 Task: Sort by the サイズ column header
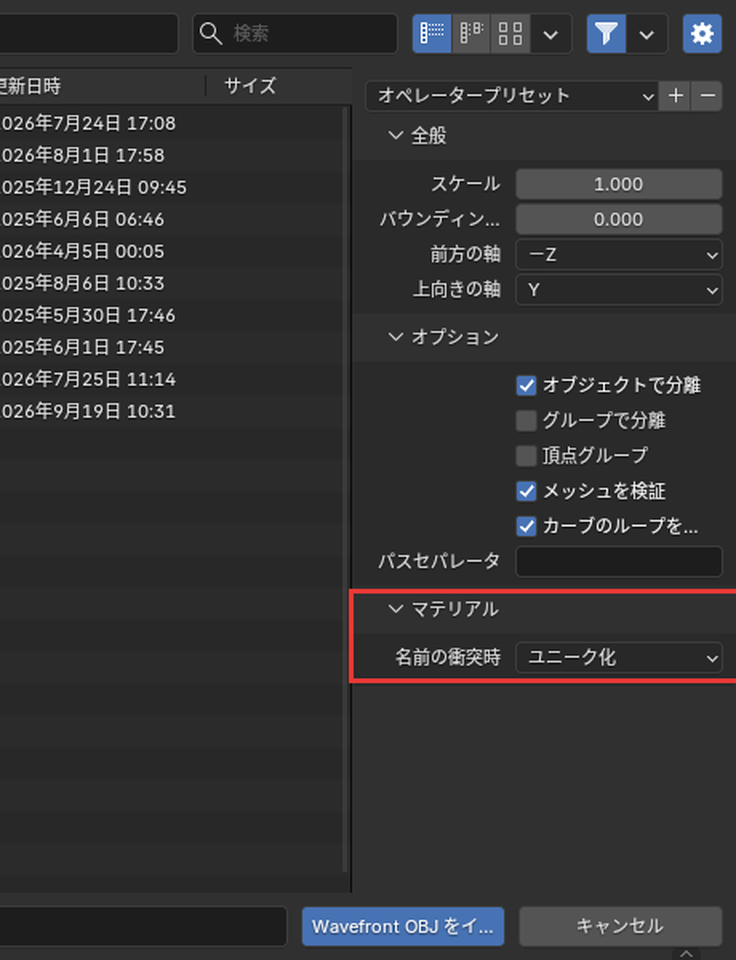tap(279, 86)
